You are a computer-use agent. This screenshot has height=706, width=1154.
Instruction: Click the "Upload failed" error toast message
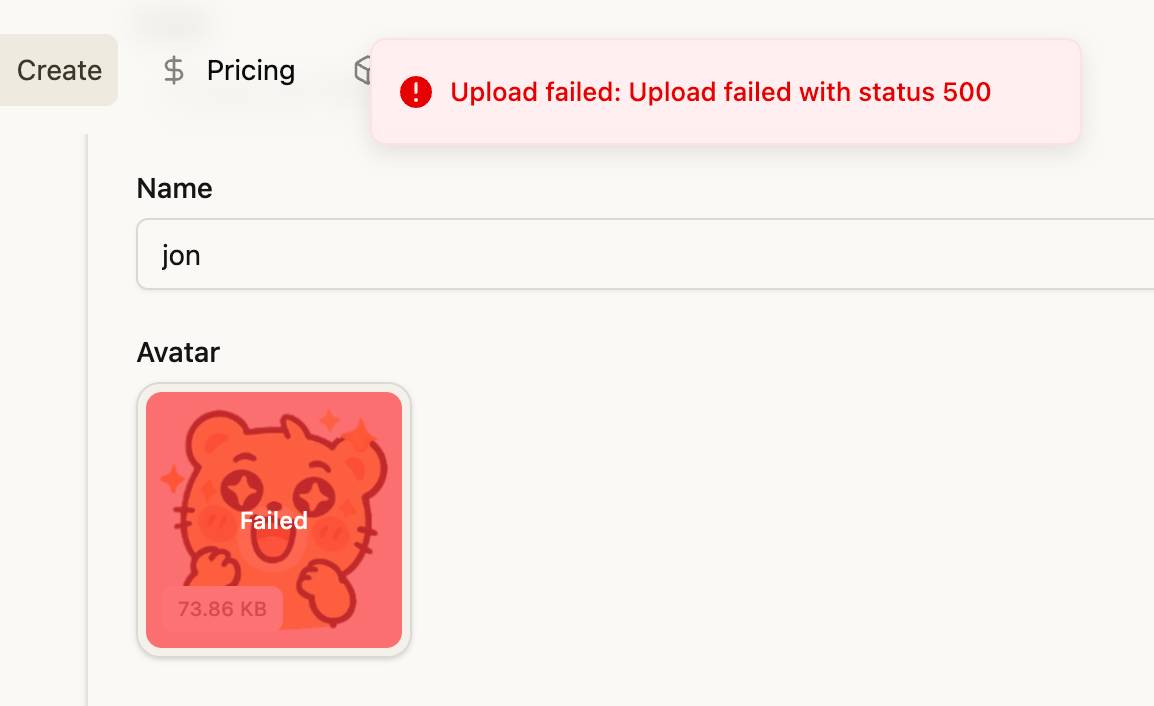[x=720, y=93]
